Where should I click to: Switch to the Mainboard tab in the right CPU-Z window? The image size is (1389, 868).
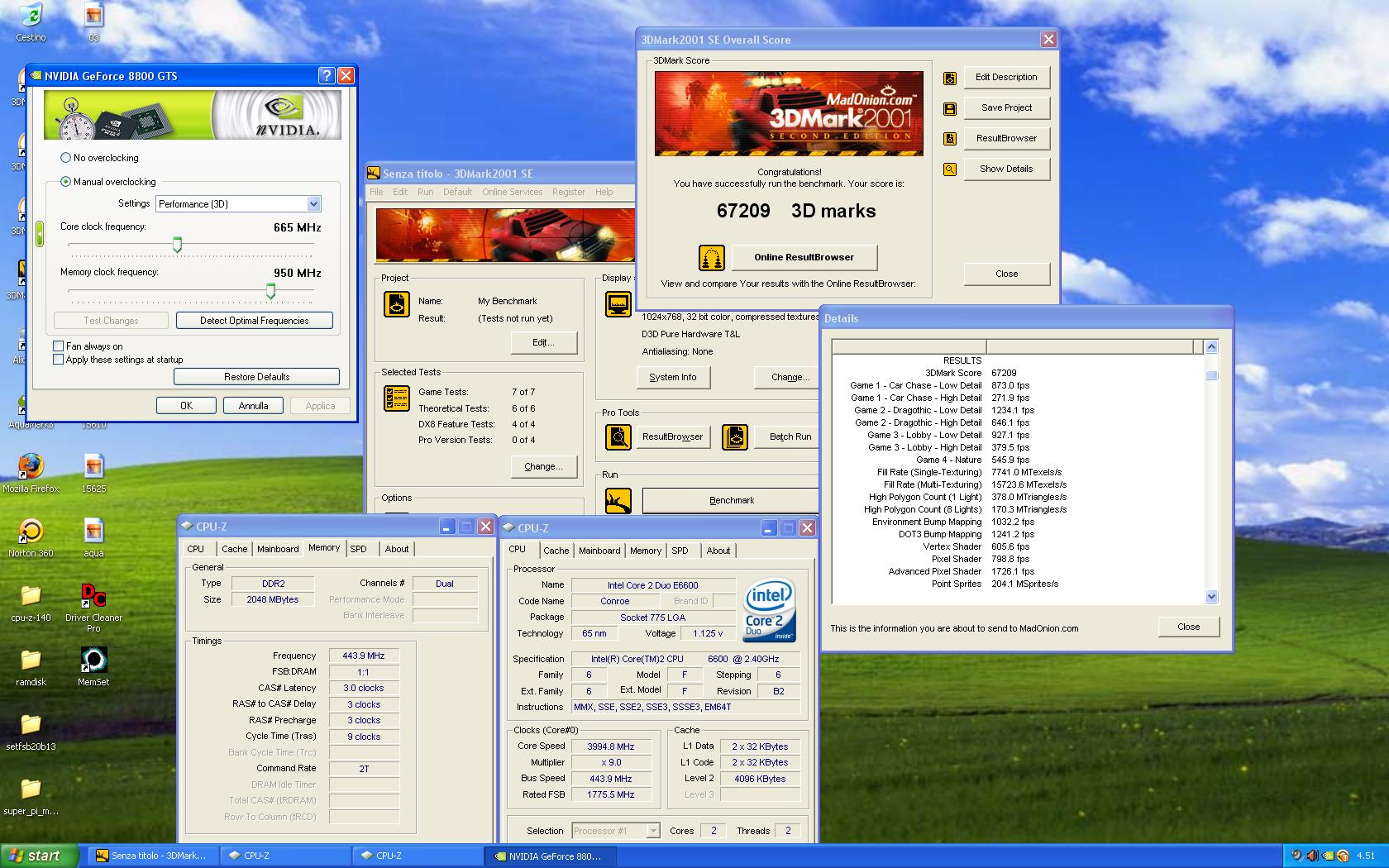pyautogui.click(x=599, y=551)
